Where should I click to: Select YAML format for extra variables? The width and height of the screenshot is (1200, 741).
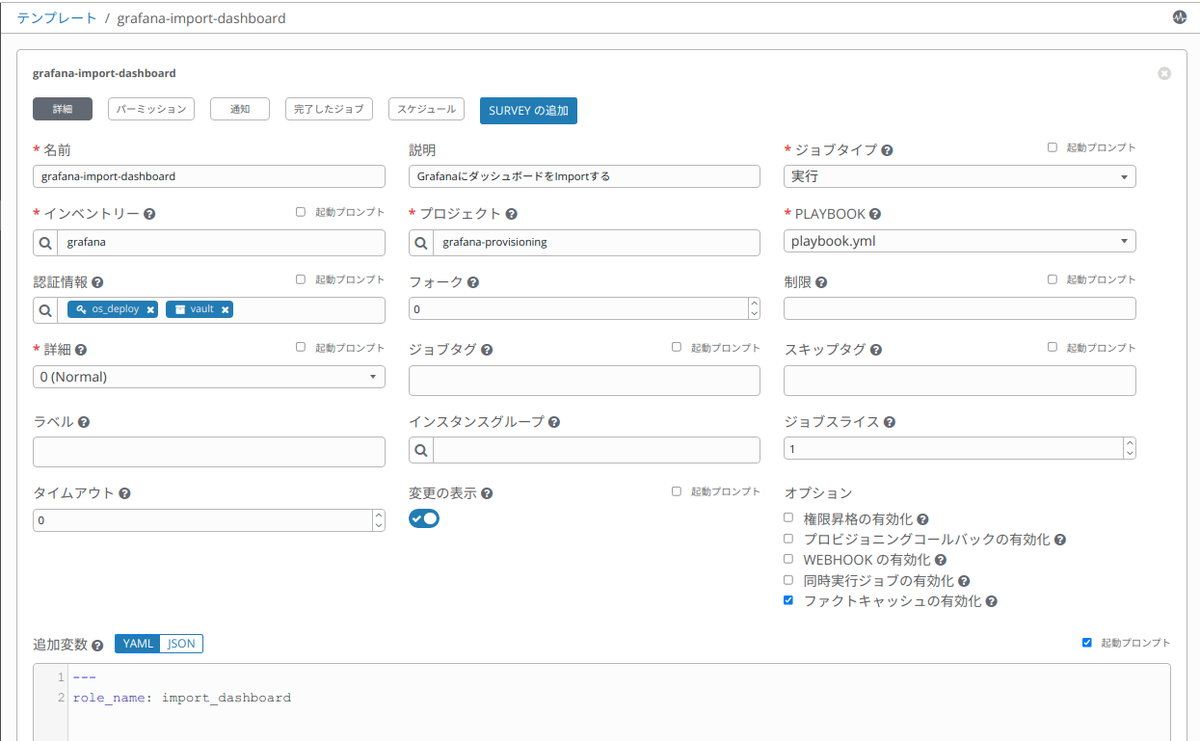[x=138, y=643]
